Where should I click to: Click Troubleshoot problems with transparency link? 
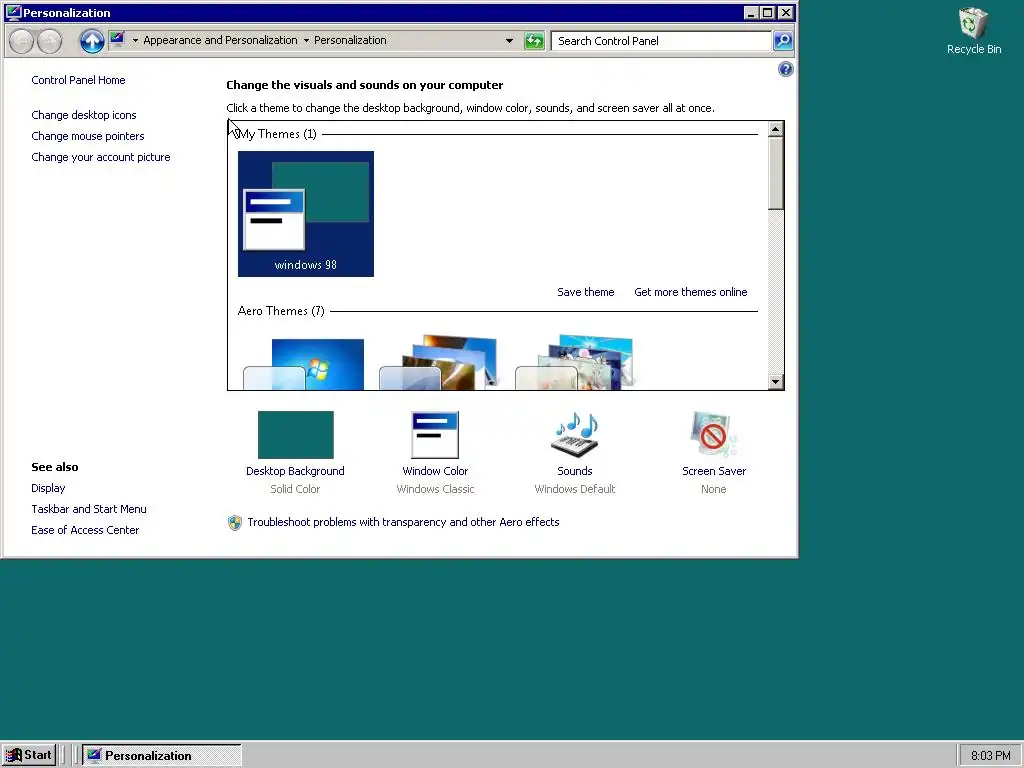pos(403,522)
